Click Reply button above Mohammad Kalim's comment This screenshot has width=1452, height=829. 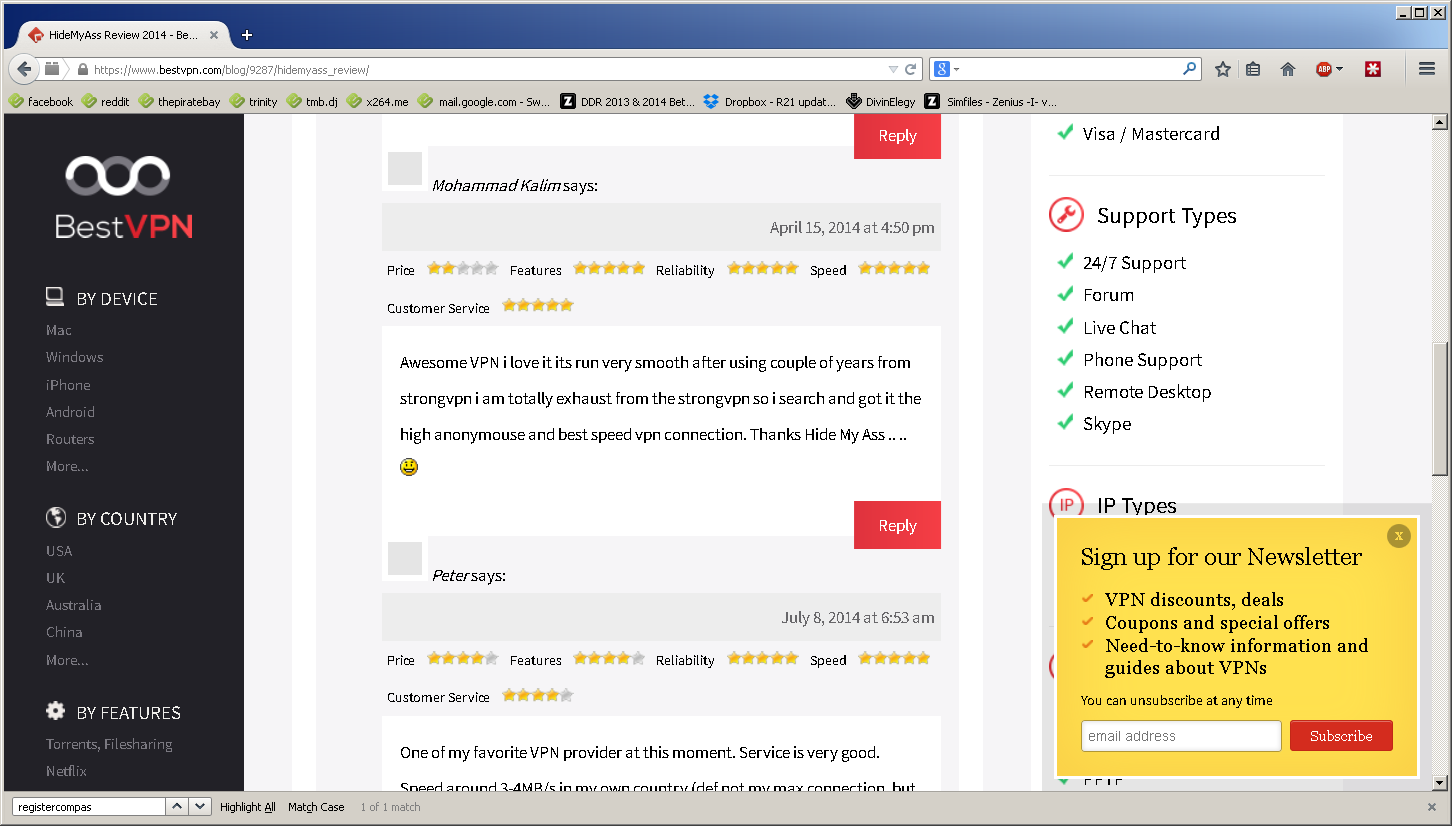coord(897,136)
